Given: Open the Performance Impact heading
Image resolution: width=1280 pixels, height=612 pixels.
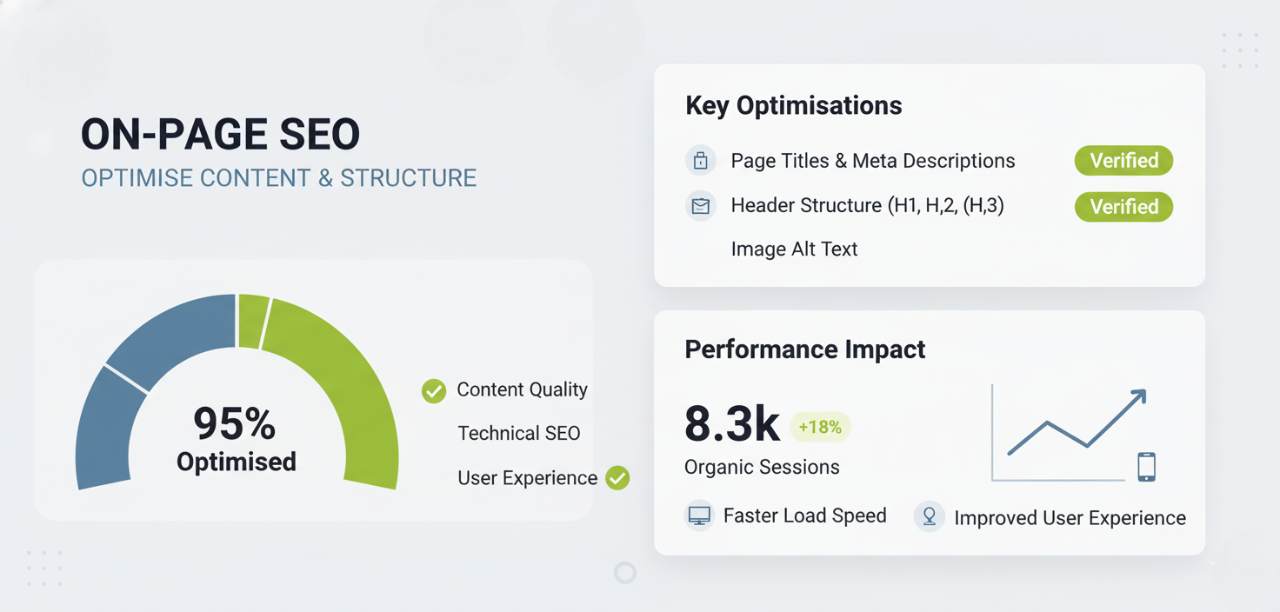Looking at the screenshot, I should [804, 349].
